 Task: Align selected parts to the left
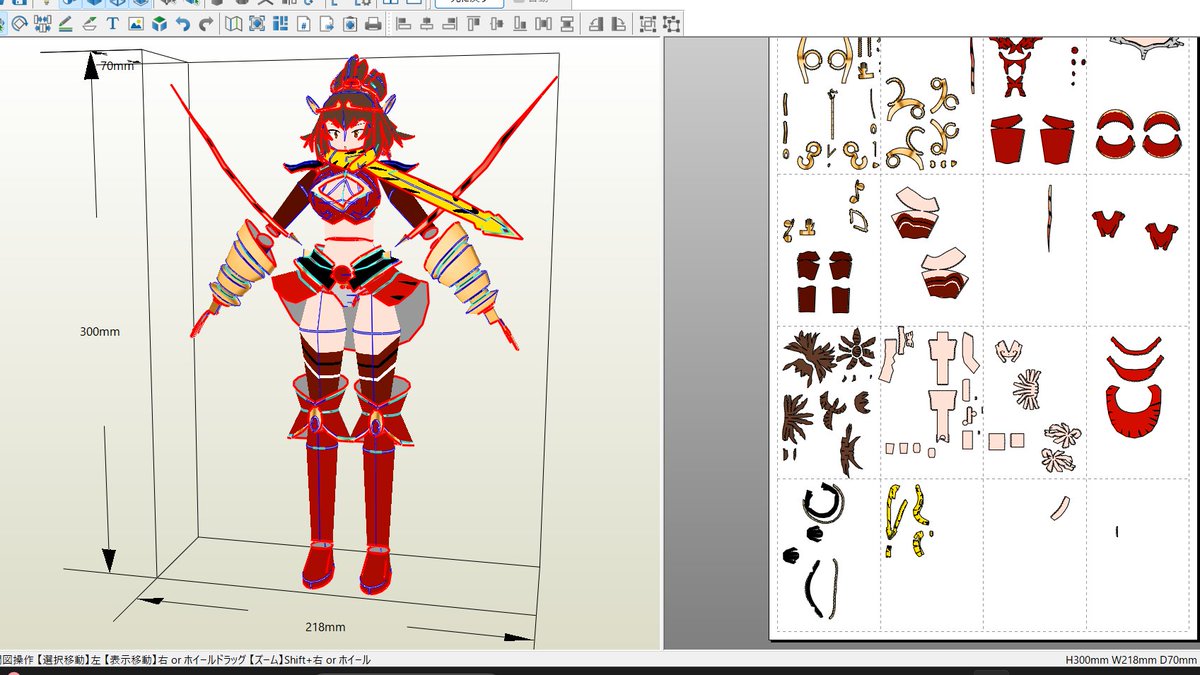click(x=403, y=23)
